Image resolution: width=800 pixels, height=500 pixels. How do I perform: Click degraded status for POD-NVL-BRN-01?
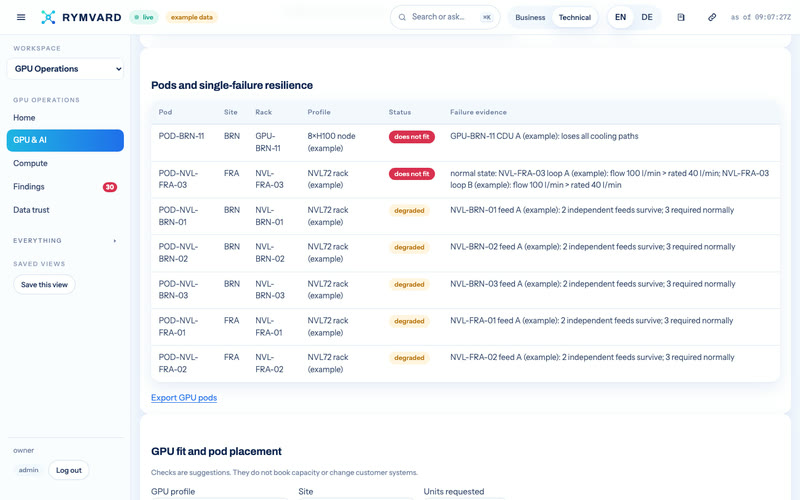(409, 211)
